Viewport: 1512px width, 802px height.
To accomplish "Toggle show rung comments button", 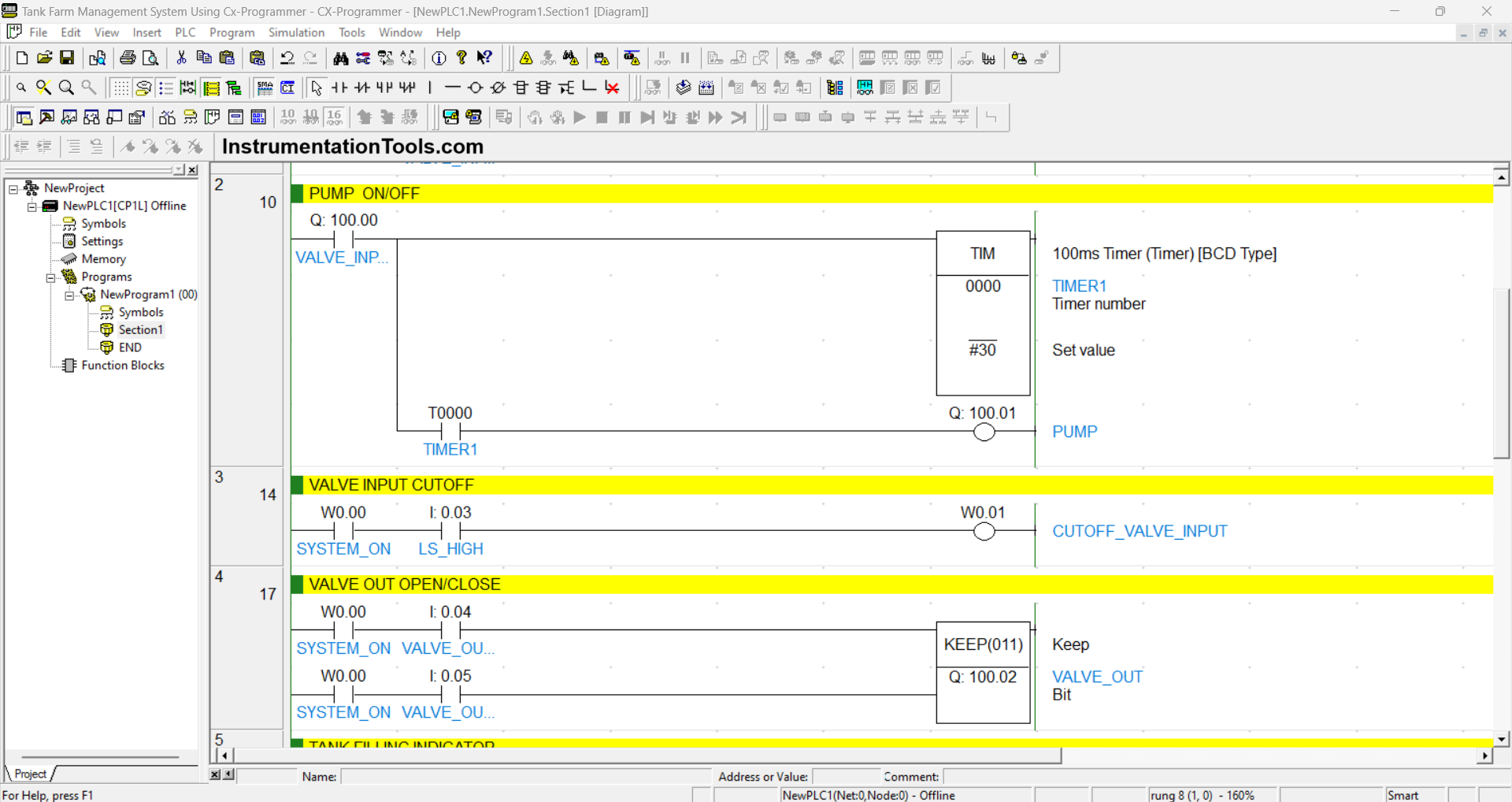I will [143, 87].
